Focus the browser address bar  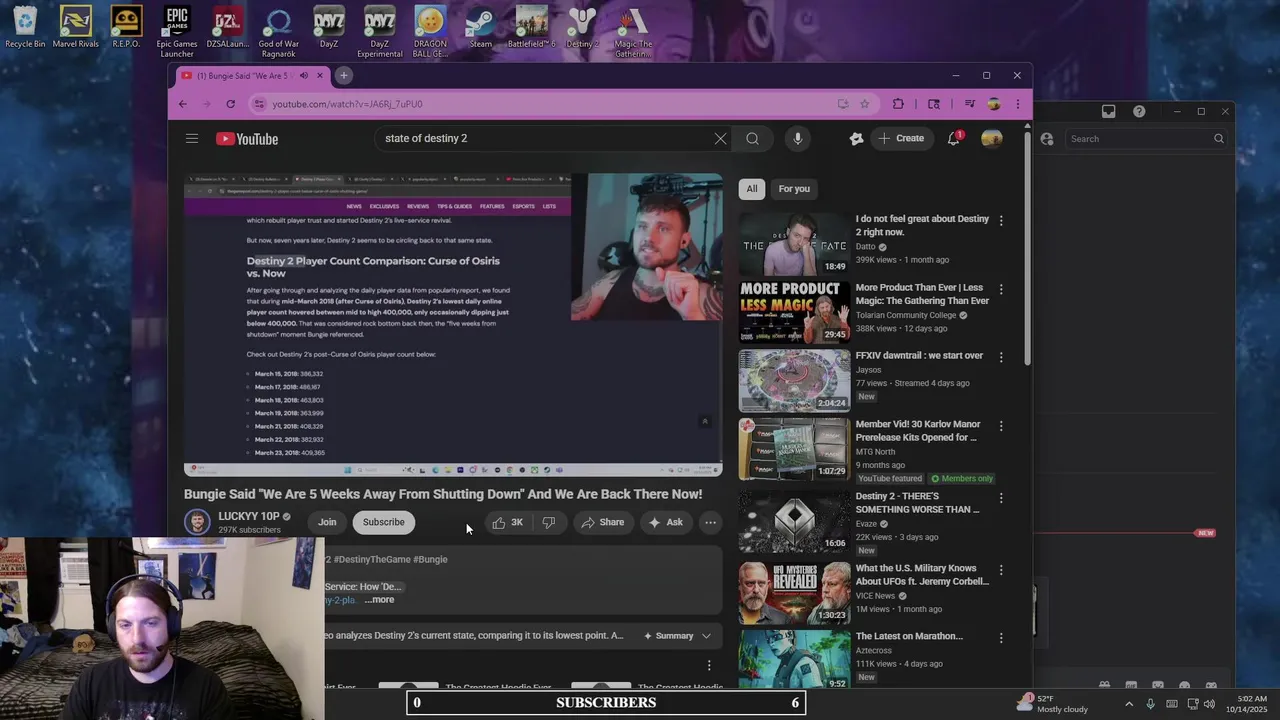coord(550,104)
